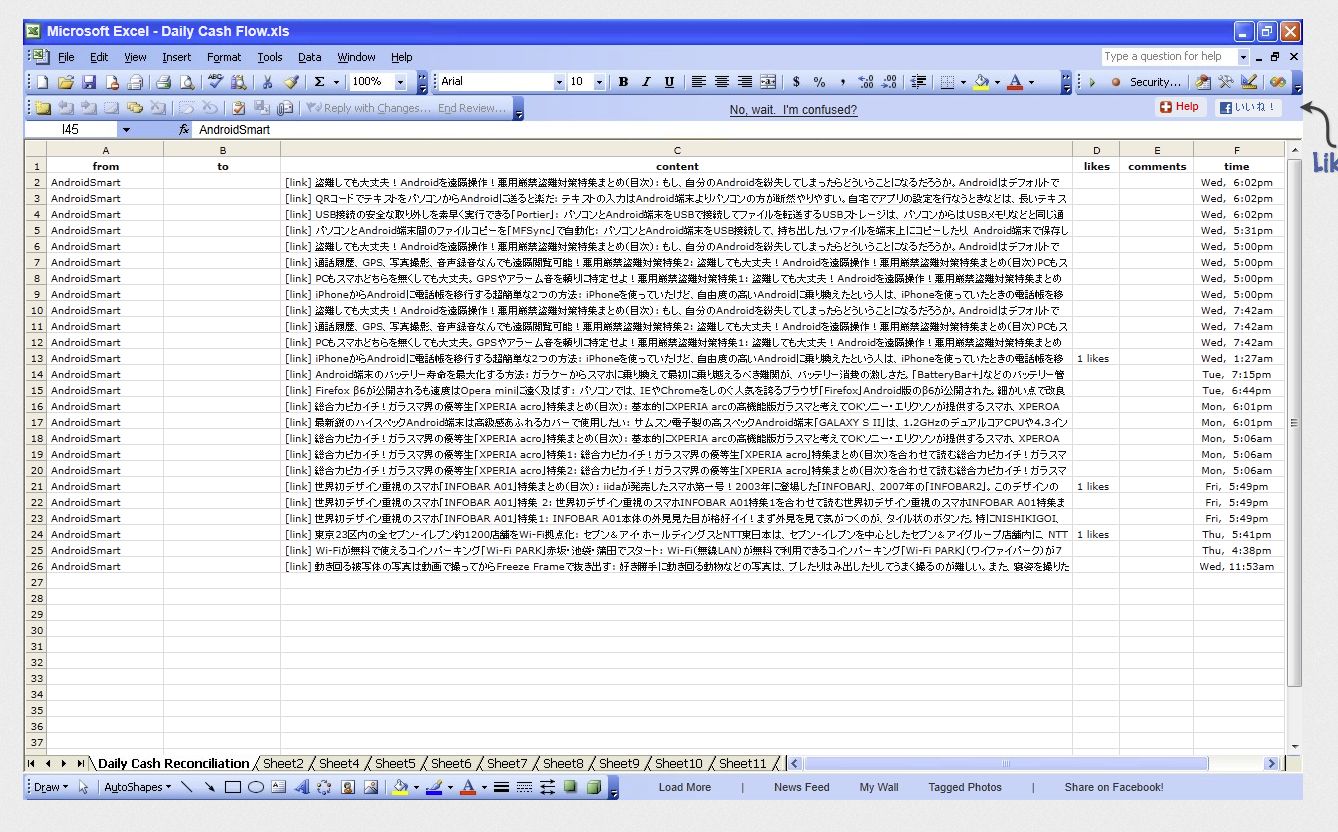Toggle the shadow style on the drawing toolbar
The width and height of the screenshot is (1338, 832).
570,787
